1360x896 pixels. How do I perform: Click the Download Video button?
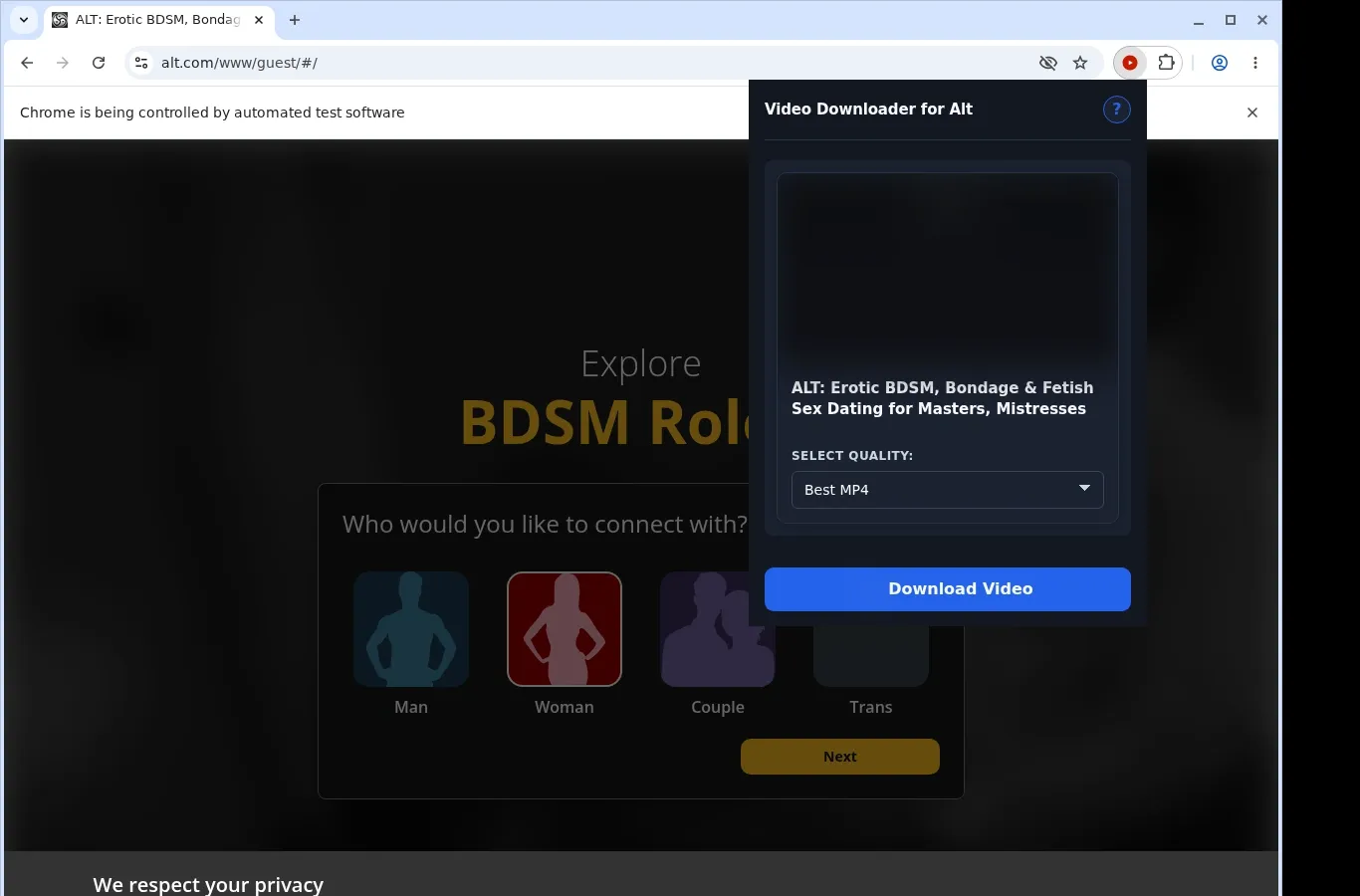(948, 589)
